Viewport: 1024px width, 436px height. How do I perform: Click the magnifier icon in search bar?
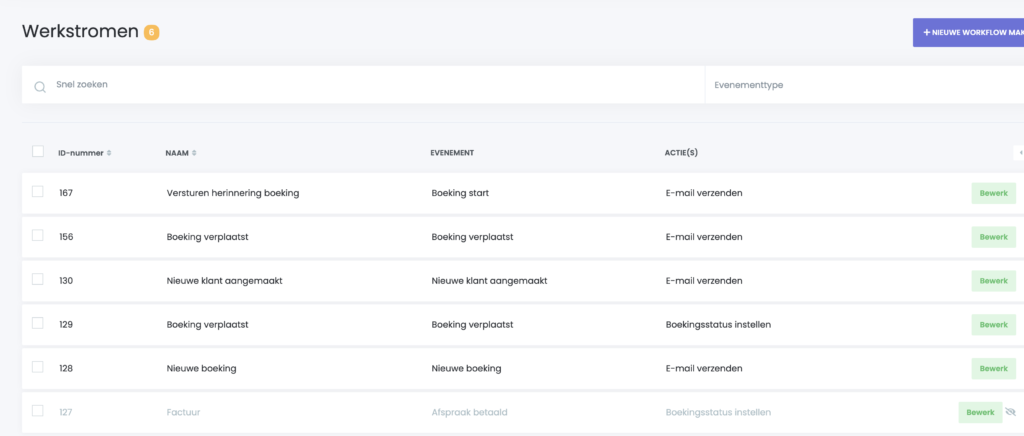click(40, 86)
